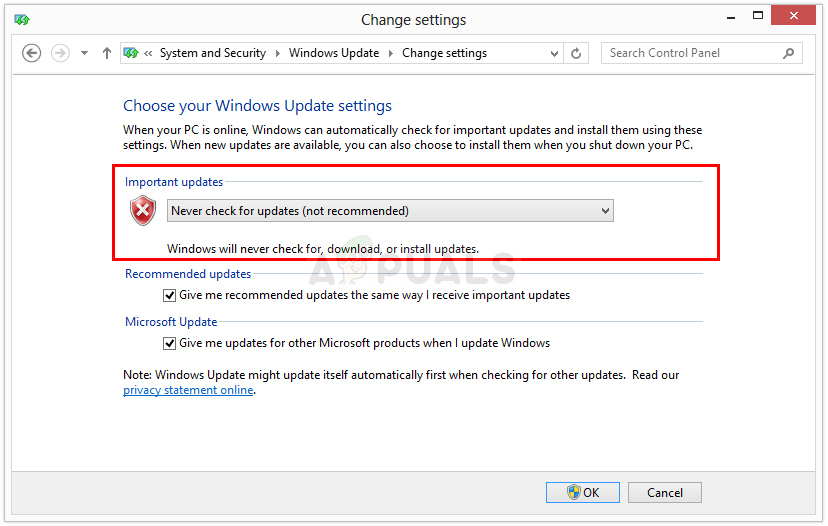
Task: Click the red shield warning icon
Action: [143, 211]
